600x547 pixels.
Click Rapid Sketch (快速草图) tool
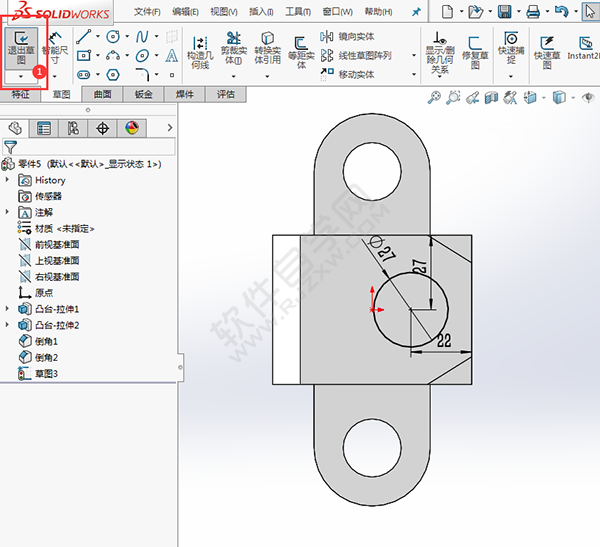click(547, 53)
